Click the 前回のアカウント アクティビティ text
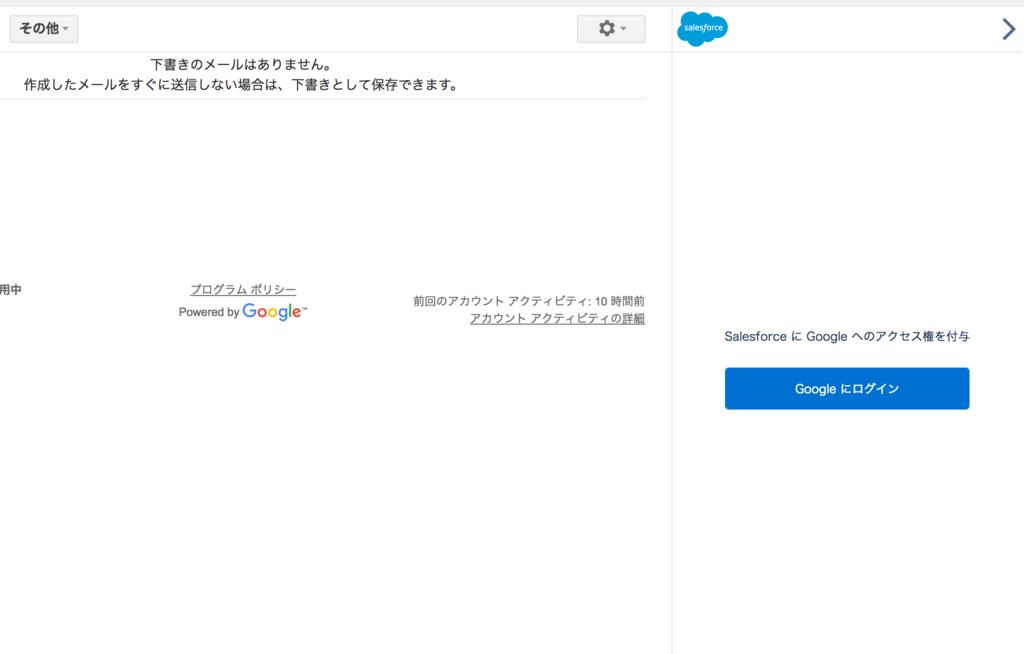This screenshot has height=654, width=1024. click(x=529, y=301)
